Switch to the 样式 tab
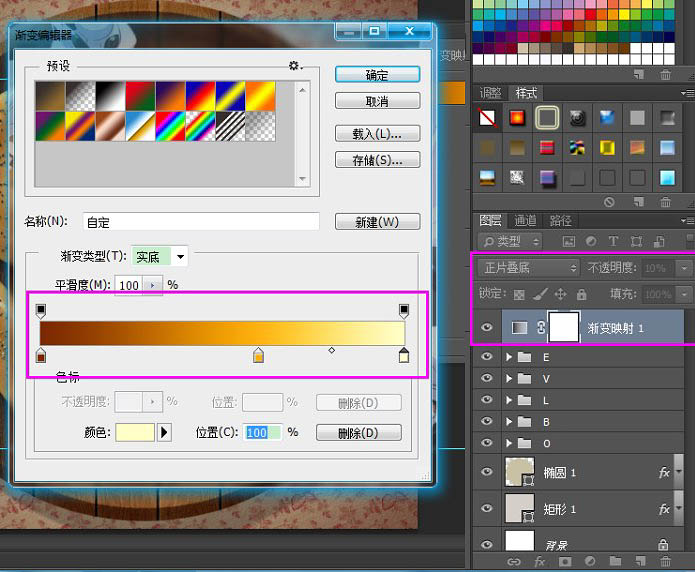This screenshot has width=695, height=572. (526, 93)
